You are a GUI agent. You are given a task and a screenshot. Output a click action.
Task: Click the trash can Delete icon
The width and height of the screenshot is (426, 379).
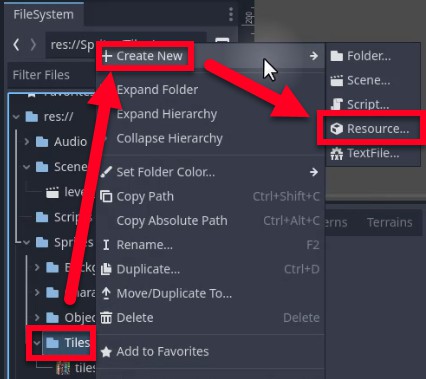pyautogui.click(x=106, y=318)
